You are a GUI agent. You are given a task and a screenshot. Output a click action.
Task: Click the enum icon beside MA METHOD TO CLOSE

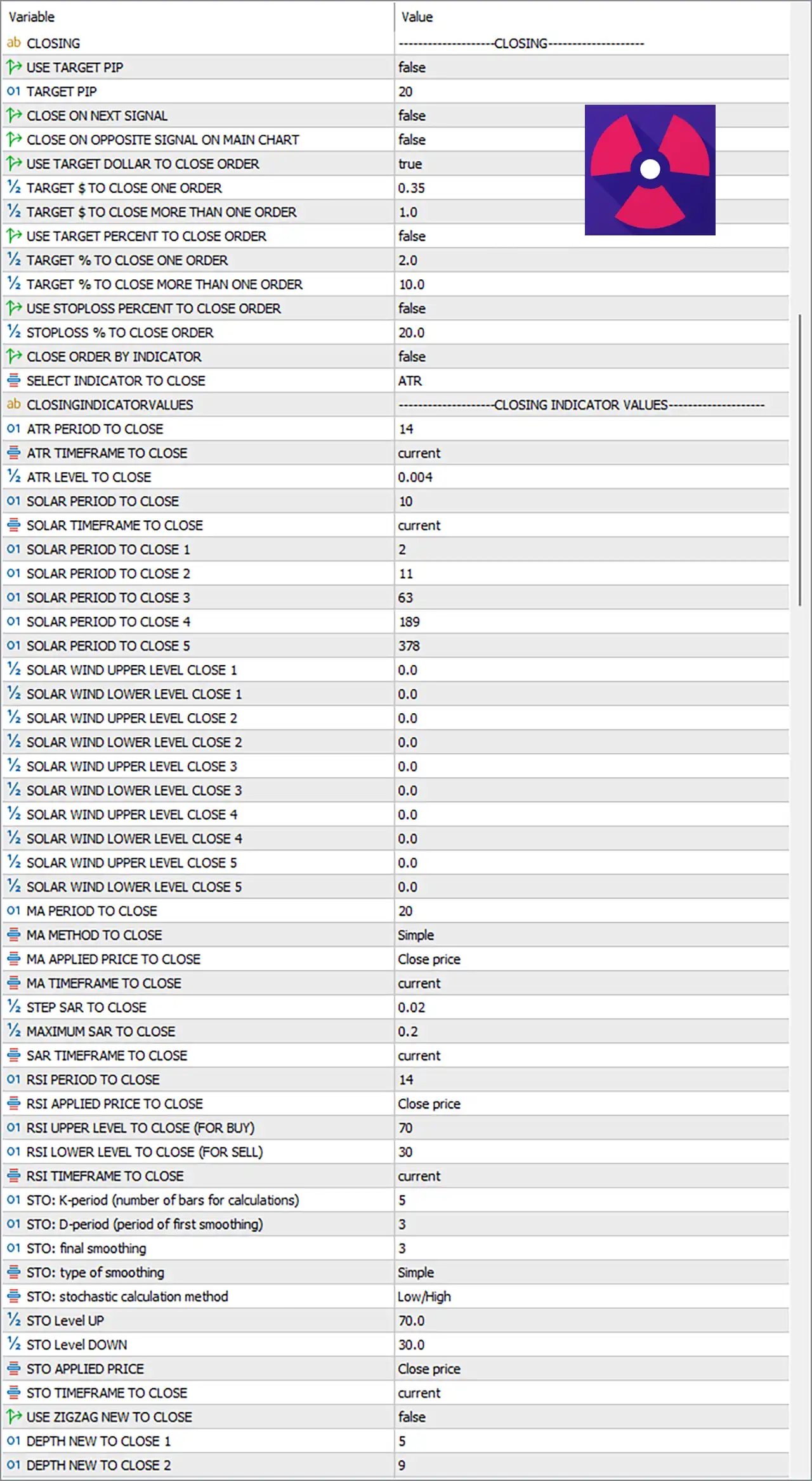tap(14, 935)
